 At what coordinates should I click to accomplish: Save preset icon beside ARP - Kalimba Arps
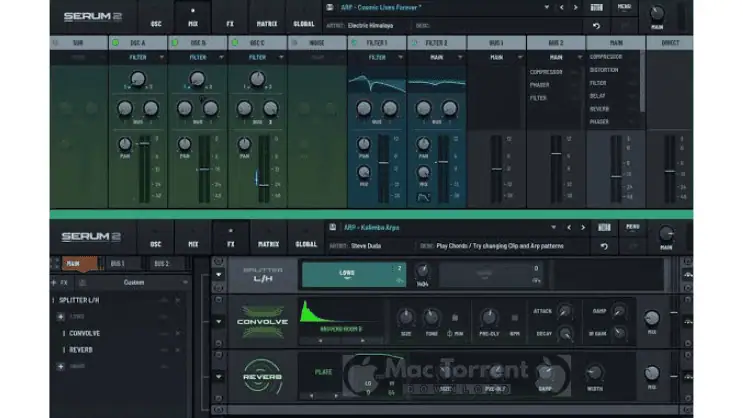pyautogui.click(x=333, y=227)
